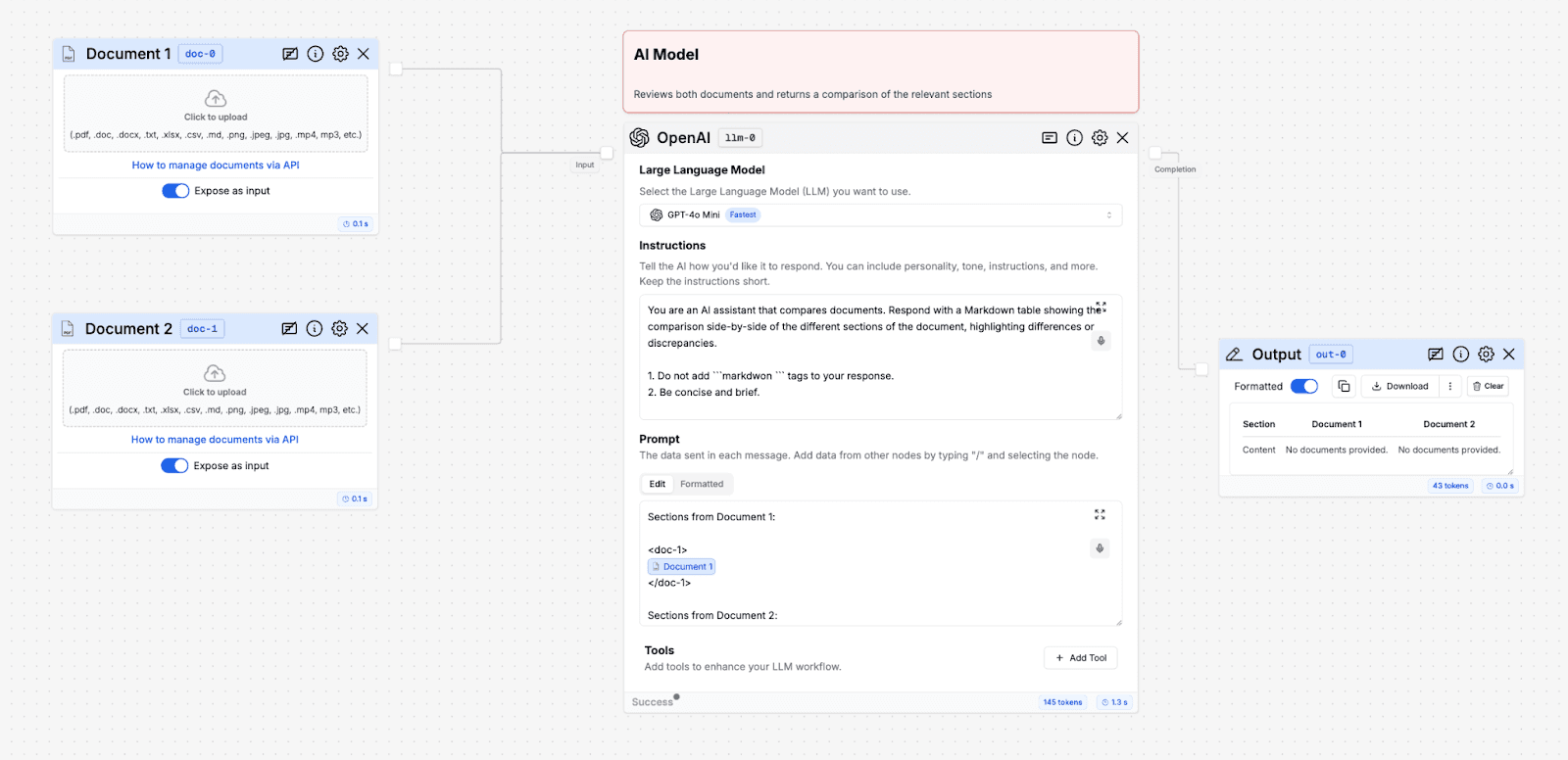Download the Output result

point(1399,386)
